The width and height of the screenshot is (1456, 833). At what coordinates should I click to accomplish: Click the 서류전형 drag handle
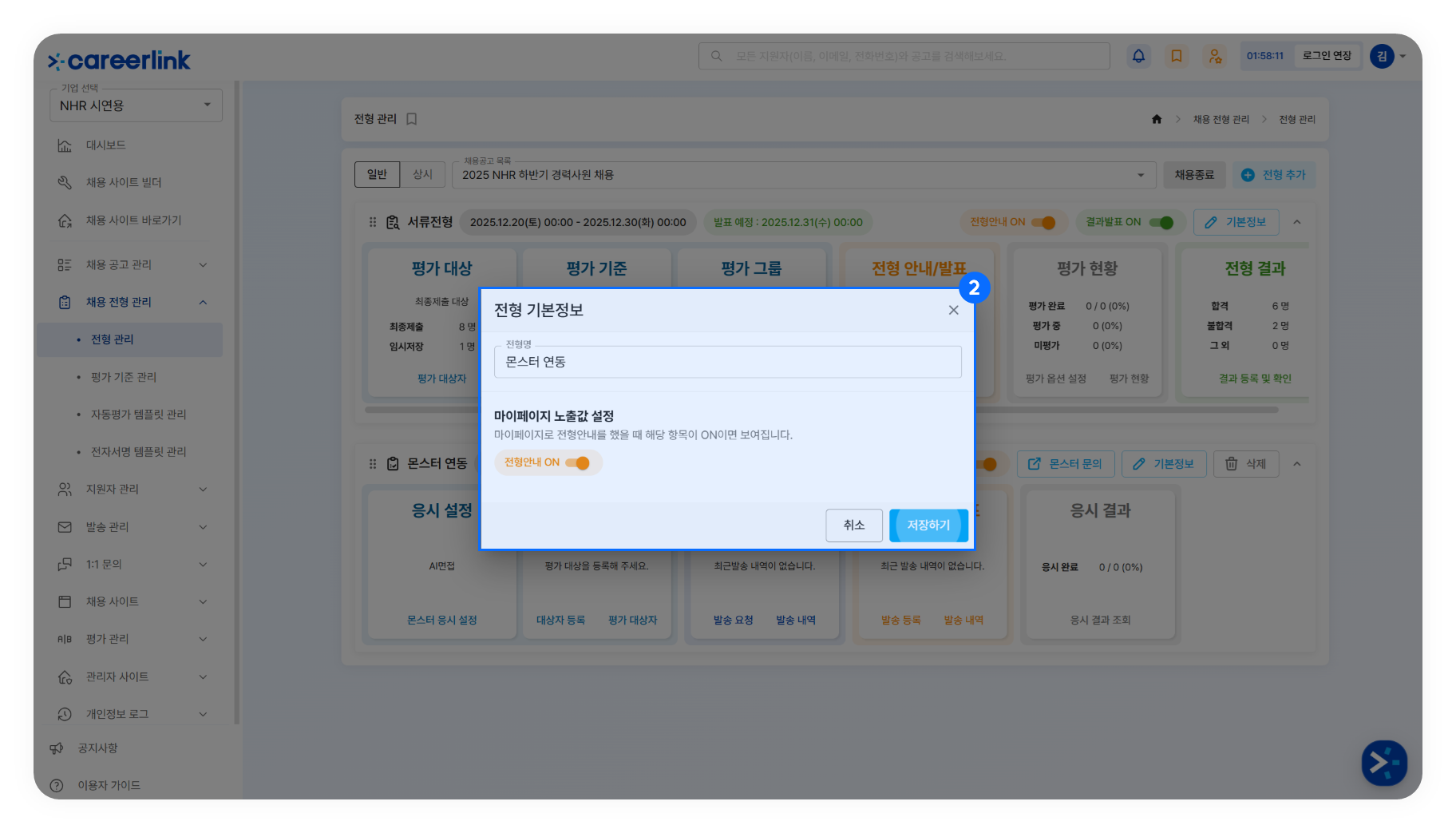[x=373, y=222]
